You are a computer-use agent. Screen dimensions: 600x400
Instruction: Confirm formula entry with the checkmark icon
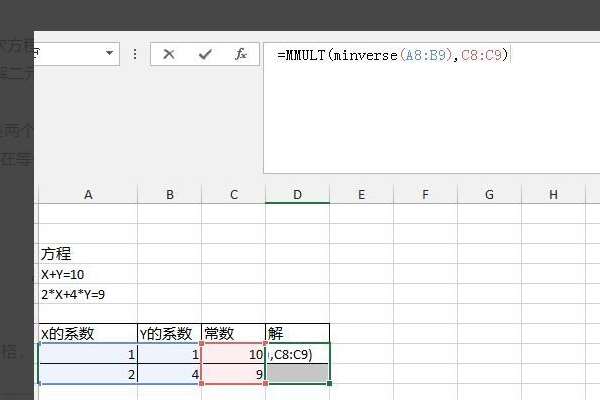pyautogui.click(x=205, y=54)
